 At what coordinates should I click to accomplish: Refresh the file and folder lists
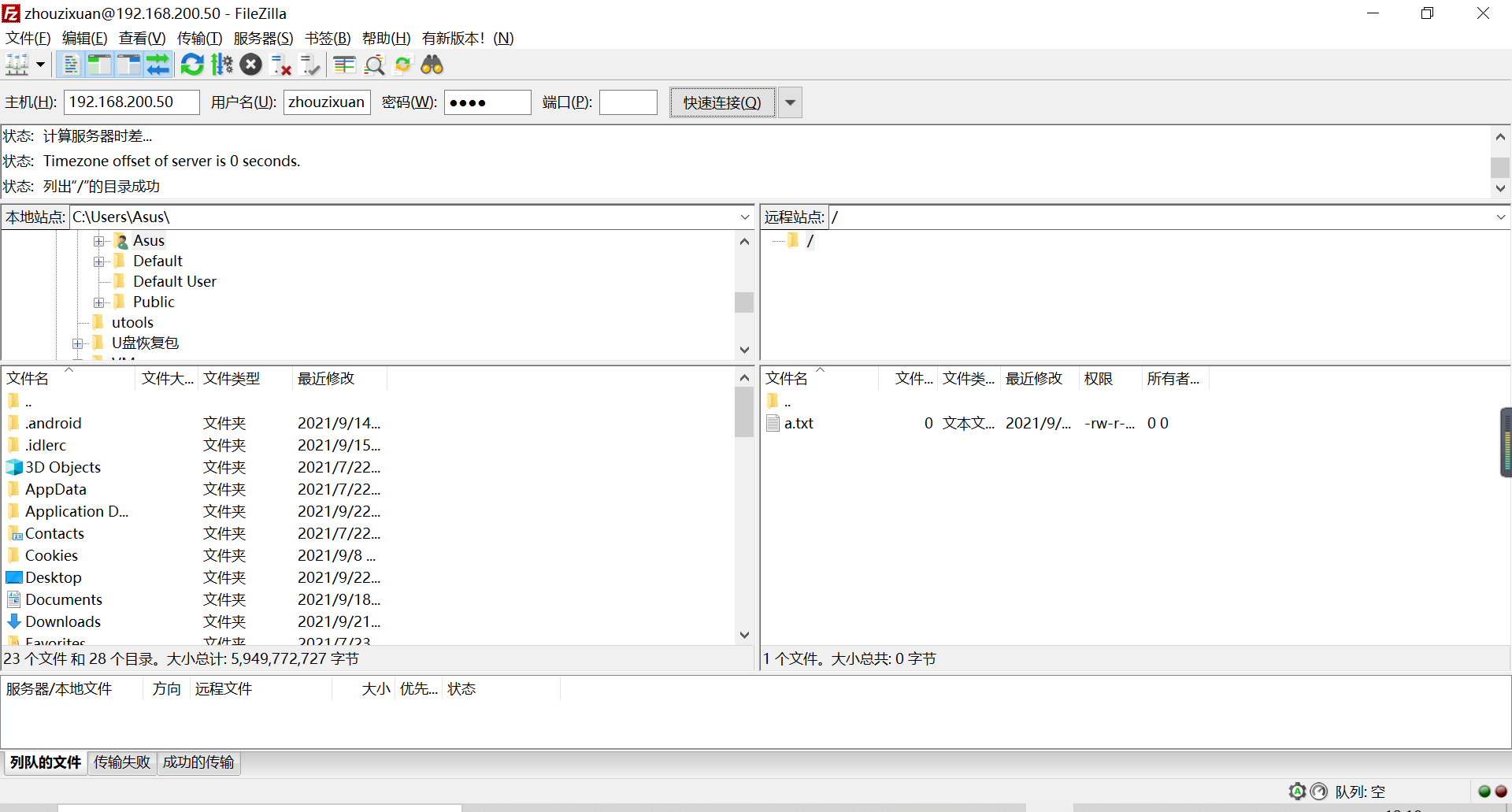192,65
